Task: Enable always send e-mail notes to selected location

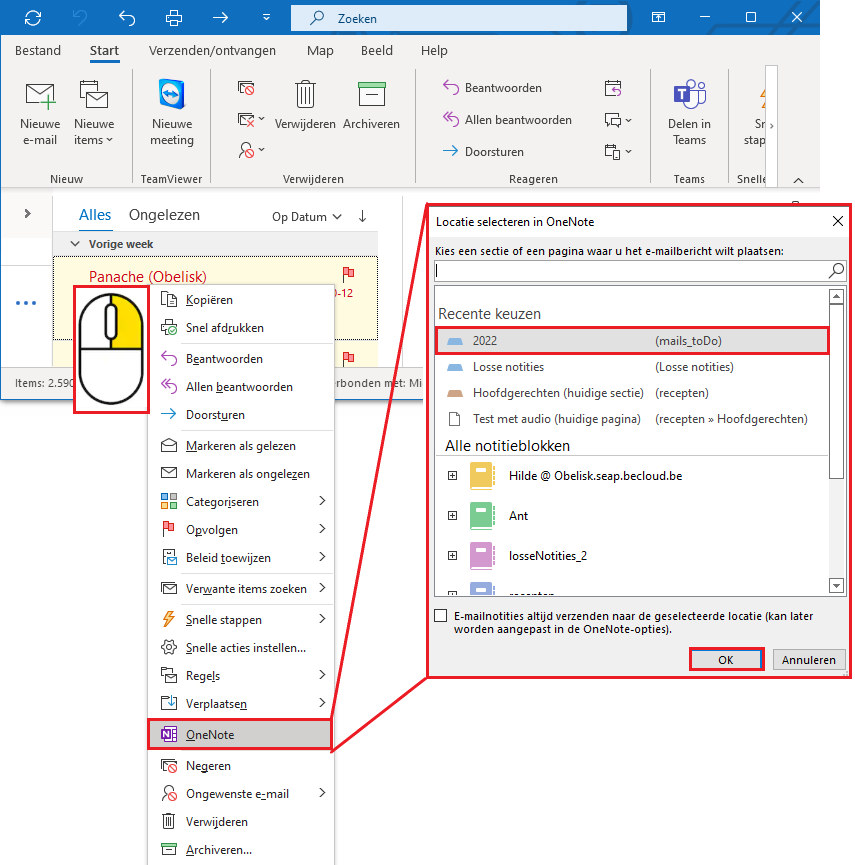Action: 441,616
